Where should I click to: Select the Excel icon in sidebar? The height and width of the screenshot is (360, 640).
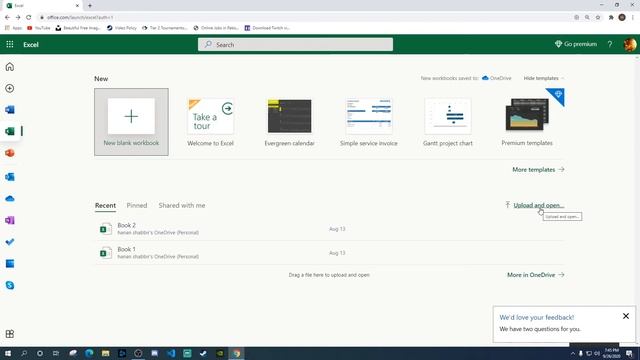[10, 131]
